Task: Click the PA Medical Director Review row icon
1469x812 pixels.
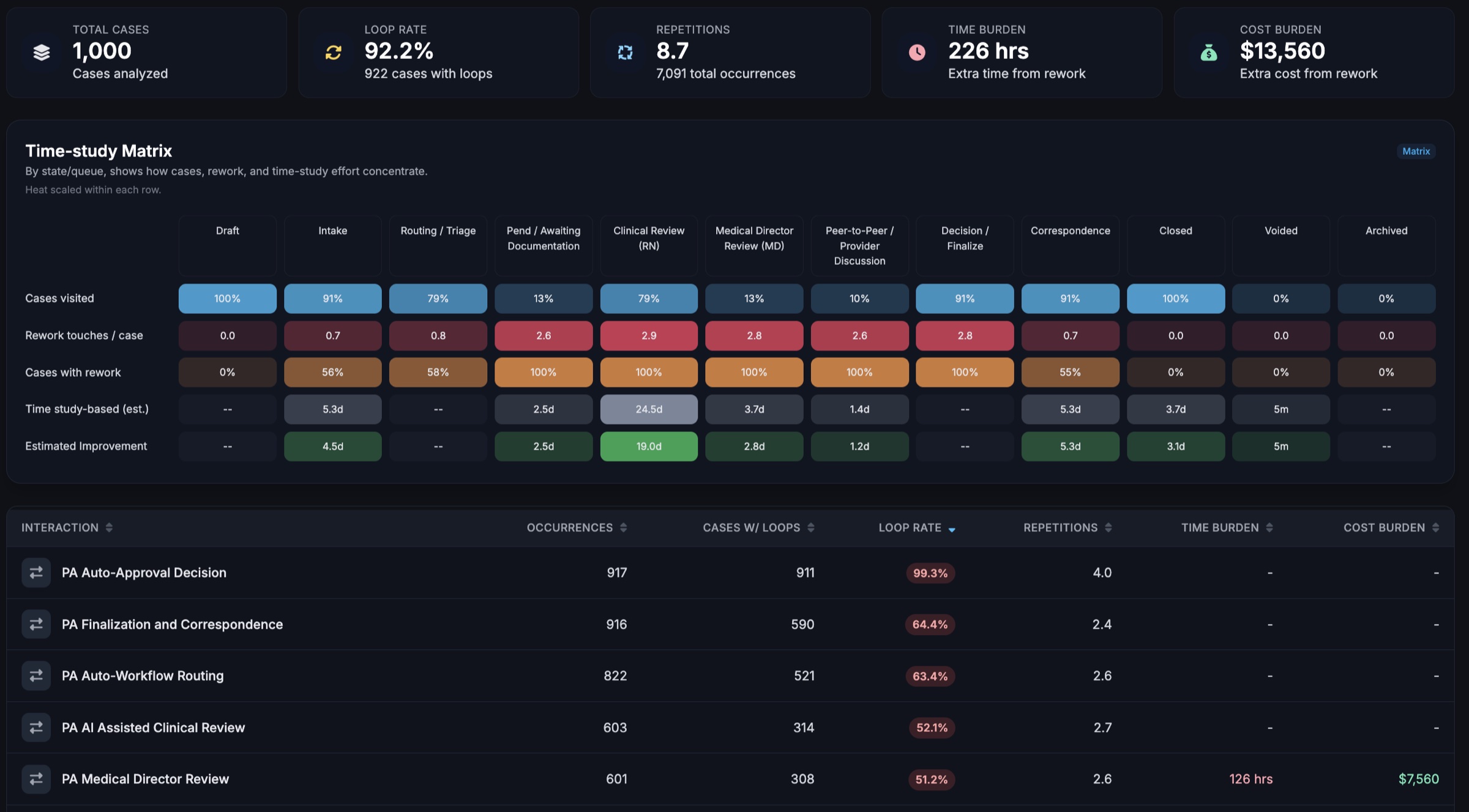Action: [x=36, y=779]
